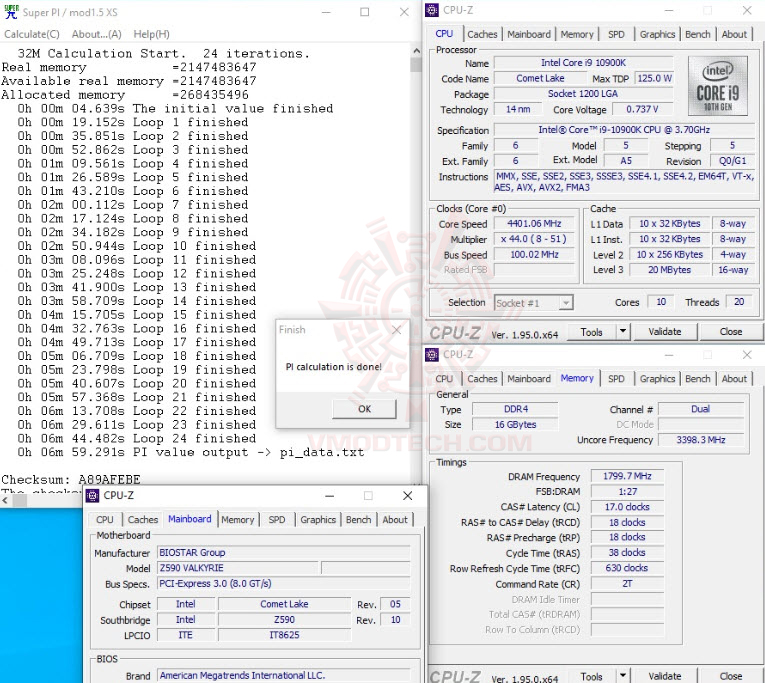This screenshot has height=683, width=765.
Task: Expand Tools dropdown arrow in Memory CPU-Z window
Action: click(x=623, y=676)
